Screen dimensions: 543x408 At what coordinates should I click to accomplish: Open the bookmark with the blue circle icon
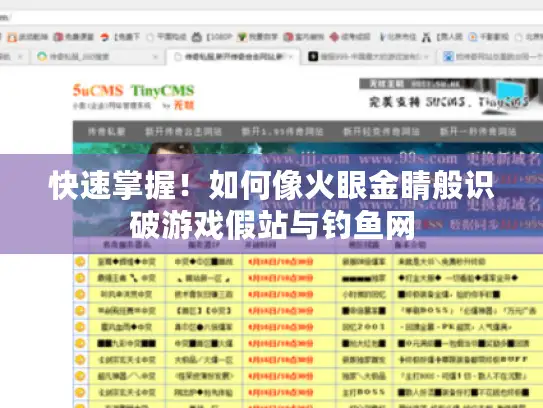pyautogui.click(x=488, y=37)
